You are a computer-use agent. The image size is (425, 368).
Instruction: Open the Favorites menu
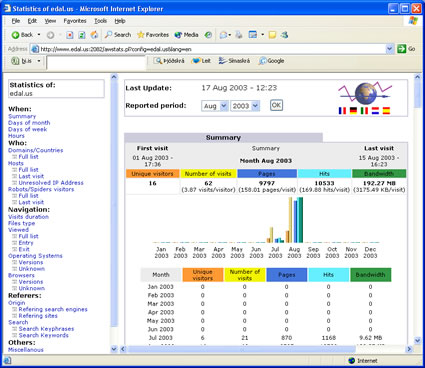75,21
